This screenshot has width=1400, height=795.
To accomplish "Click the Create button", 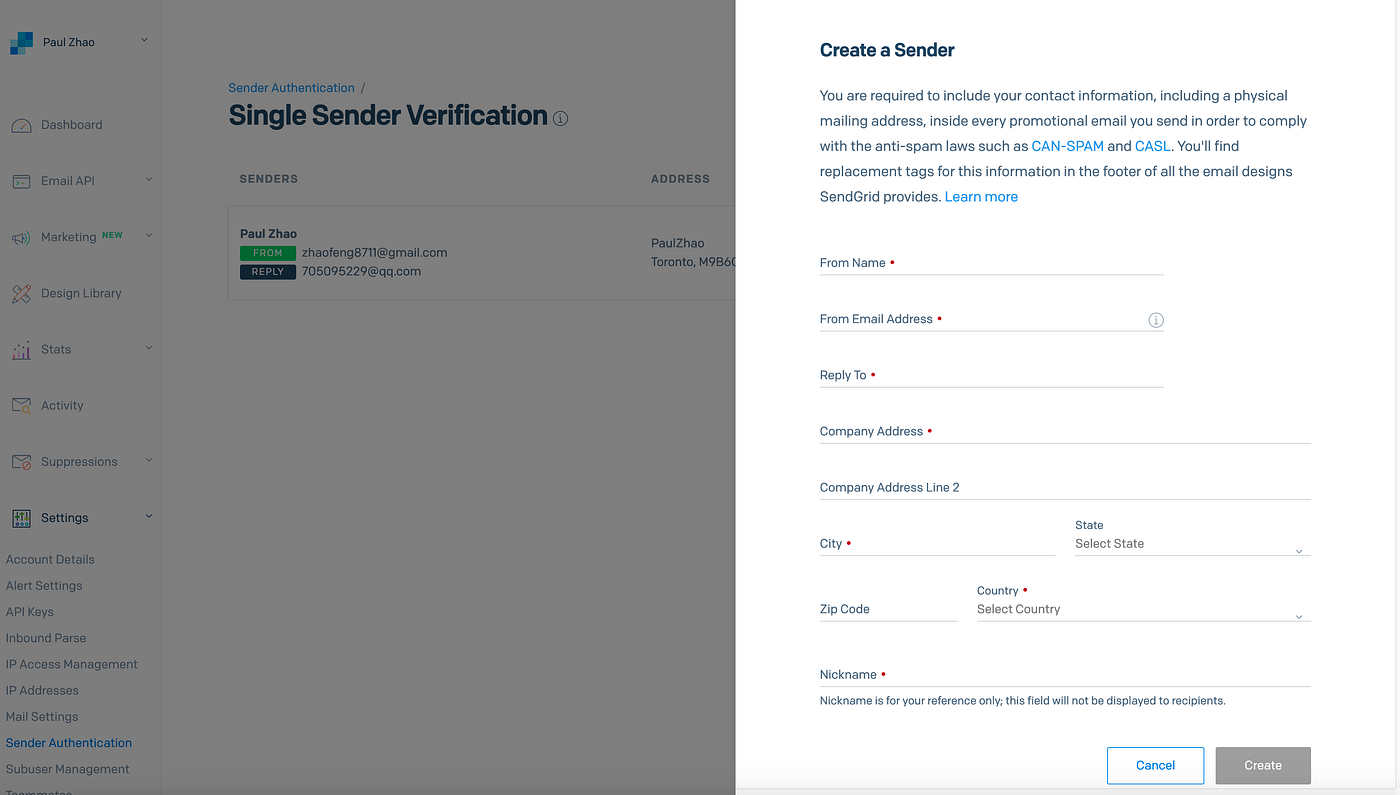I will 1262,765.
